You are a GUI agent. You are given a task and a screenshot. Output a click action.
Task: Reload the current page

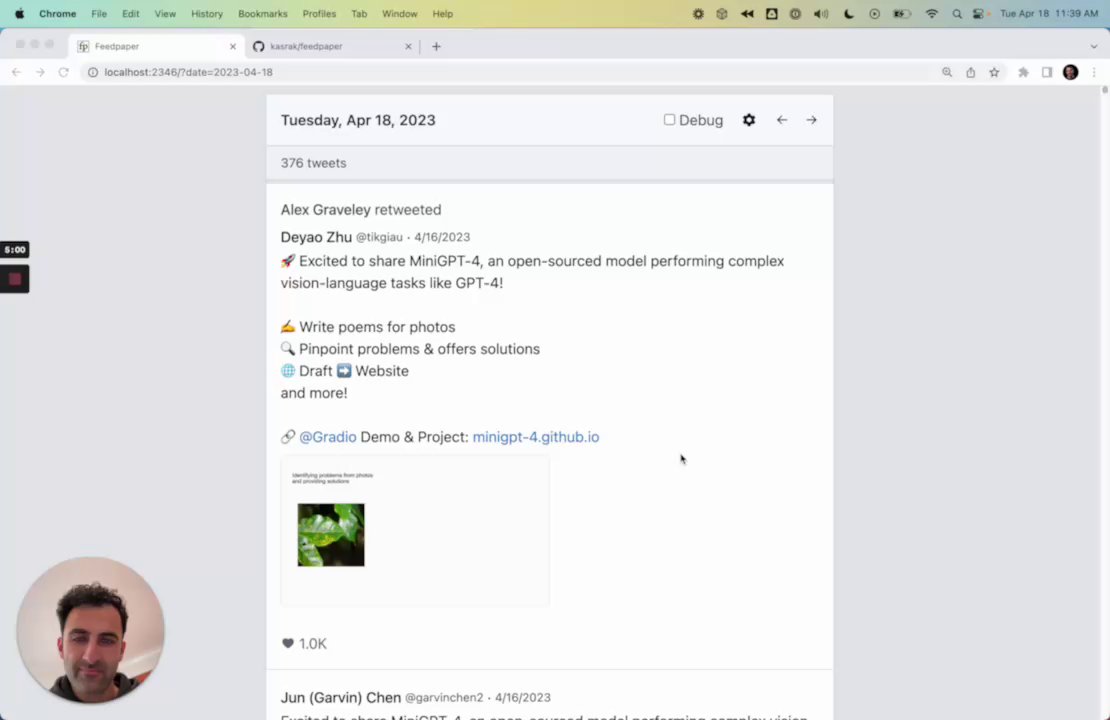(x=64, y=72)
